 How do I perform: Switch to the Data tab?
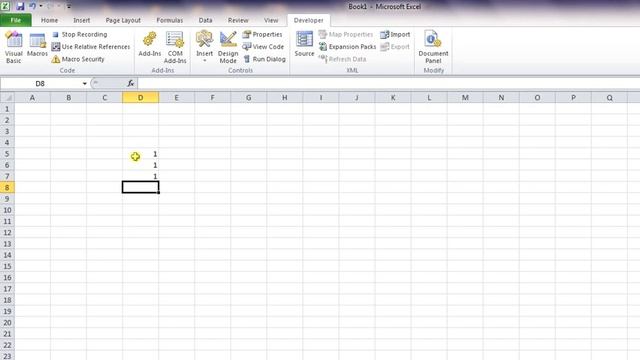click(x=205, y=20)
